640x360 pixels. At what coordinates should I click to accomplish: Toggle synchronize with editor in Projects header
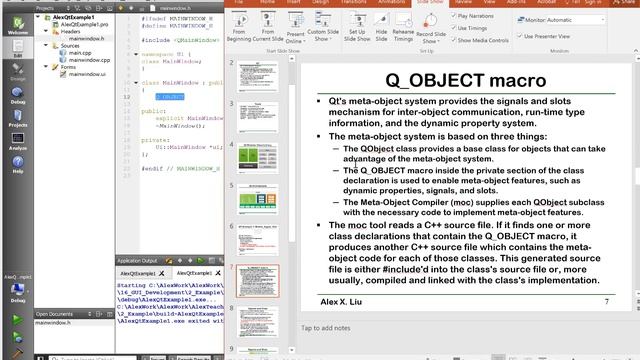[x=88, y=8]
